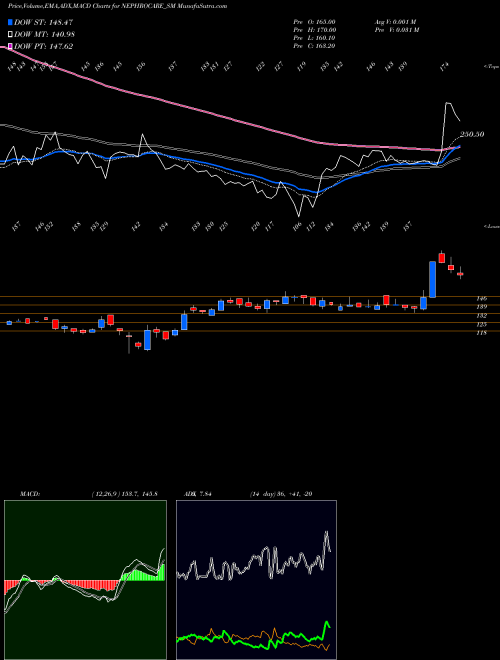Click the 106 lowest value label
Image resolution: width=500 pixels, height=660 pixels.
[297, 226]
